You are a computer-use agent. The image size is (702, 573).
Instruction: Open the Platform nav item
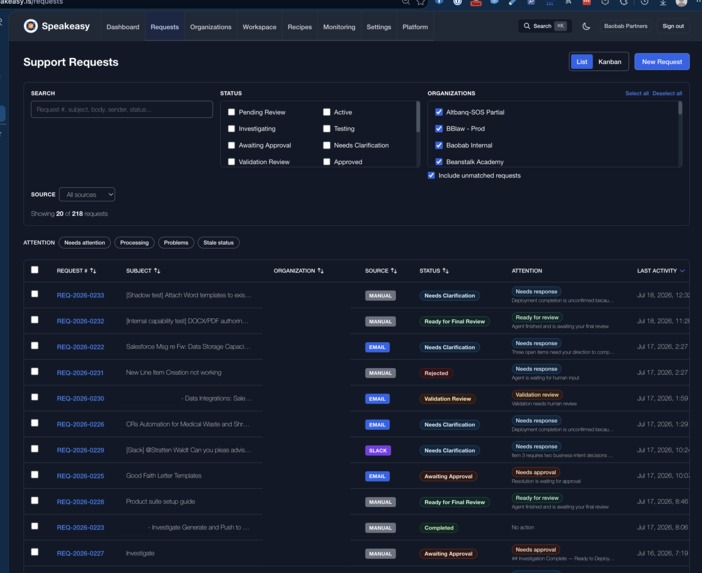coord(415,27)
